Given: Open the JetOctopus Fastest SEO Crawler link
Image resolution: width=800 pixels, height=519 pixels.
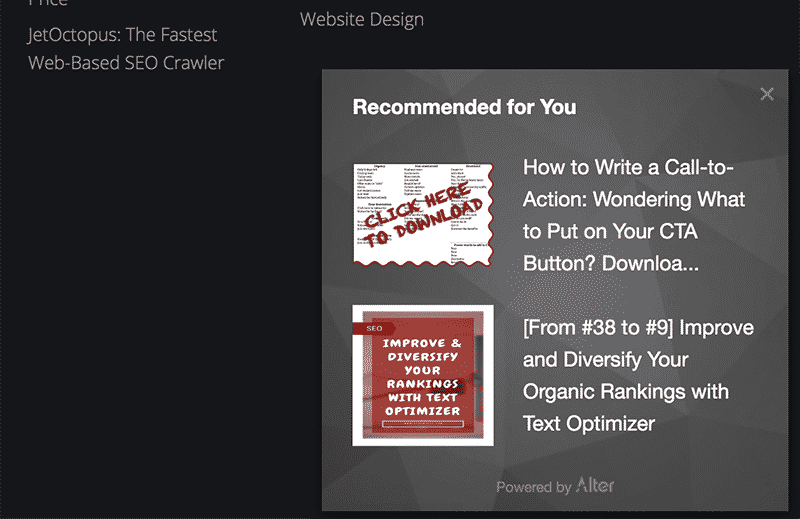Looking at the screenshot, I should (126, 48).
